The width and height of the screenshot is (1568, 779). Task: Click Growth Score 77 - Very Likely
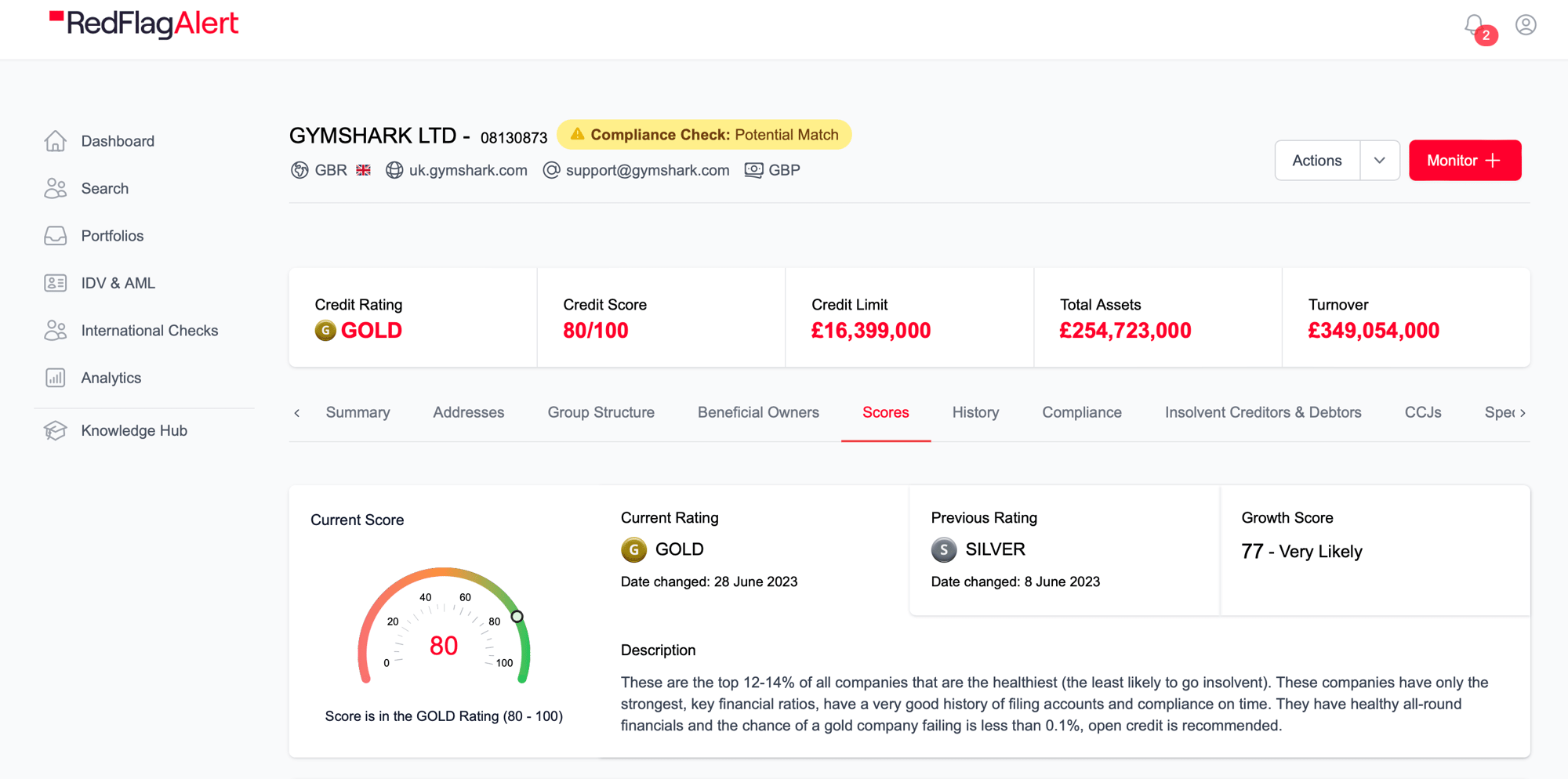pos(1302,552)
